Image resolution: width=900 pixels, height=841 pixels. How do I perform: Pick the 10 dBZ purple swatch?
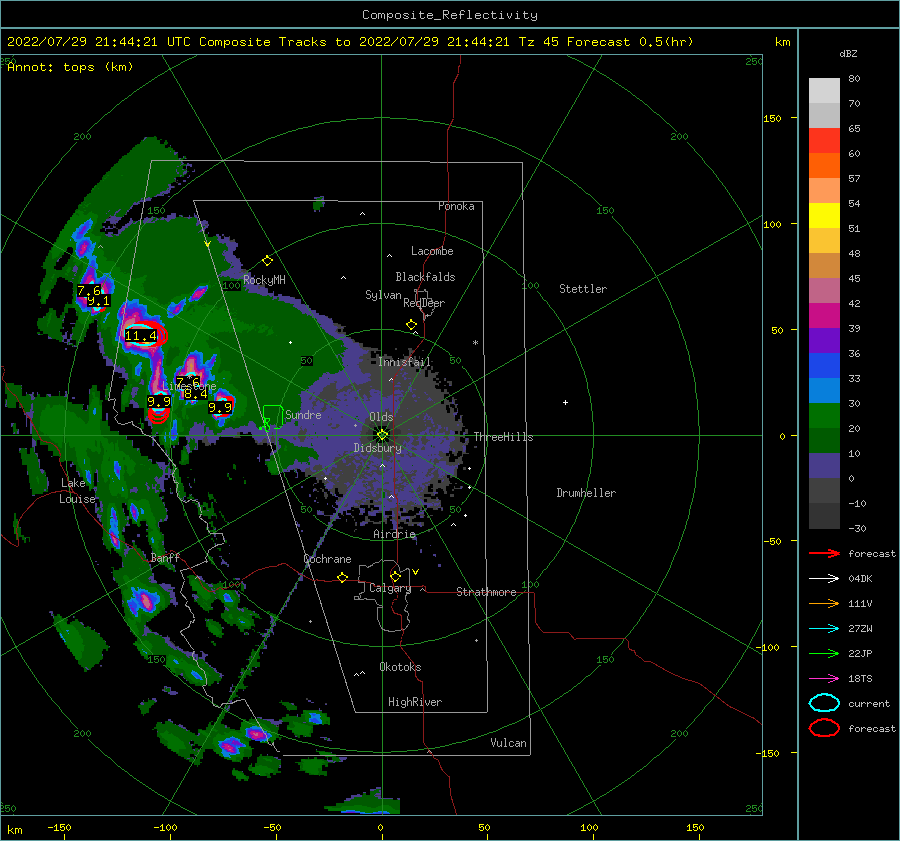(x=824, y=465)
